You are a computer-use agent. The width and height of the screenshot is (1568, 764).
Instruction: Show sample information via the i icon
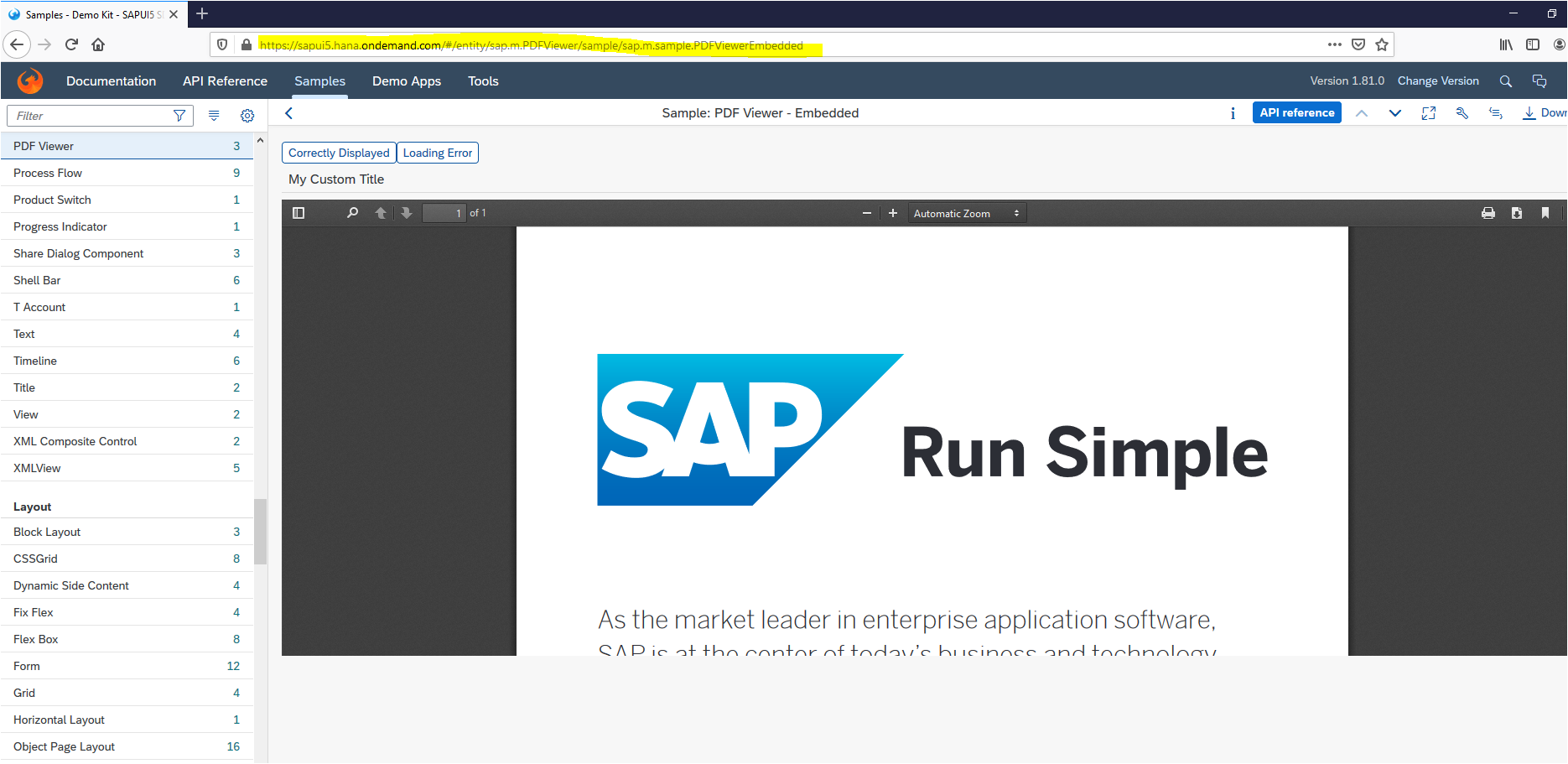(1233, 113)
